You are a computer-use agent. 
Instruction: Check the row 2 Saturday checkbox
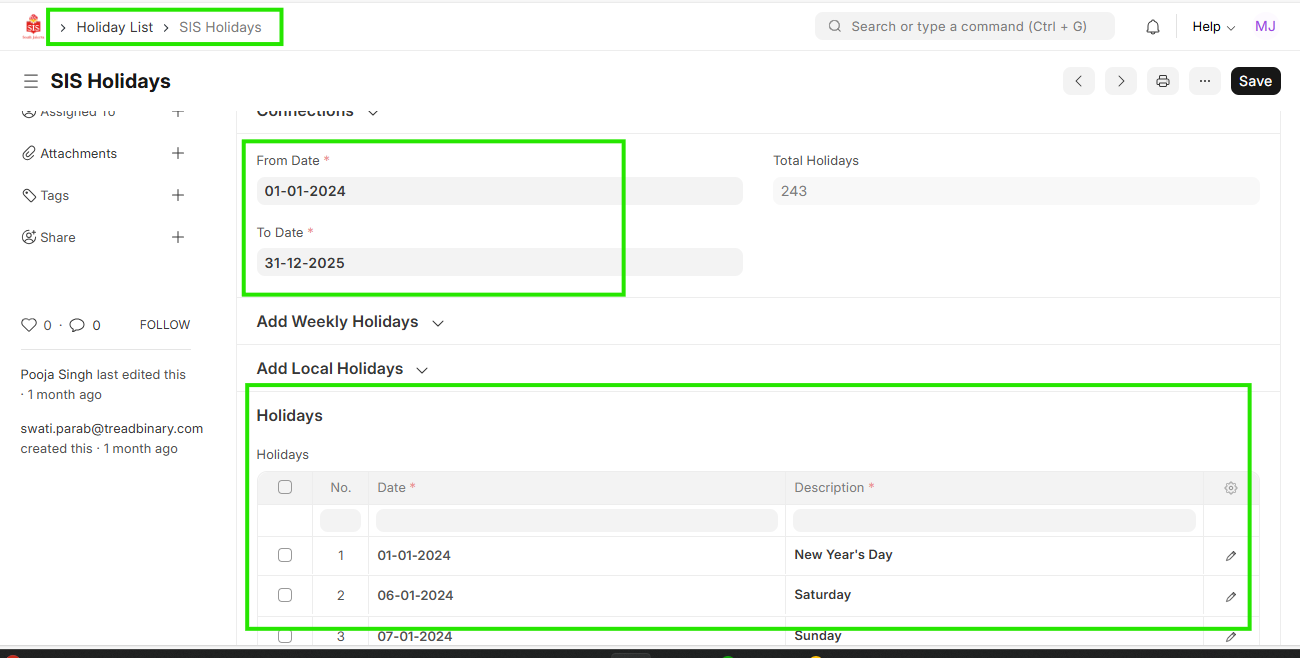285,595
